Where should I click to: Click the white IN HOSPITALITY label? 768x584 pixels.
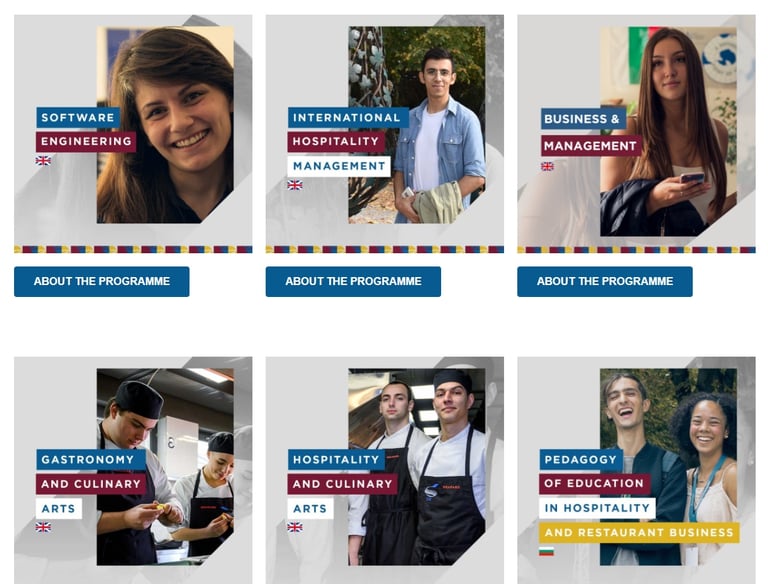point(597,508)
